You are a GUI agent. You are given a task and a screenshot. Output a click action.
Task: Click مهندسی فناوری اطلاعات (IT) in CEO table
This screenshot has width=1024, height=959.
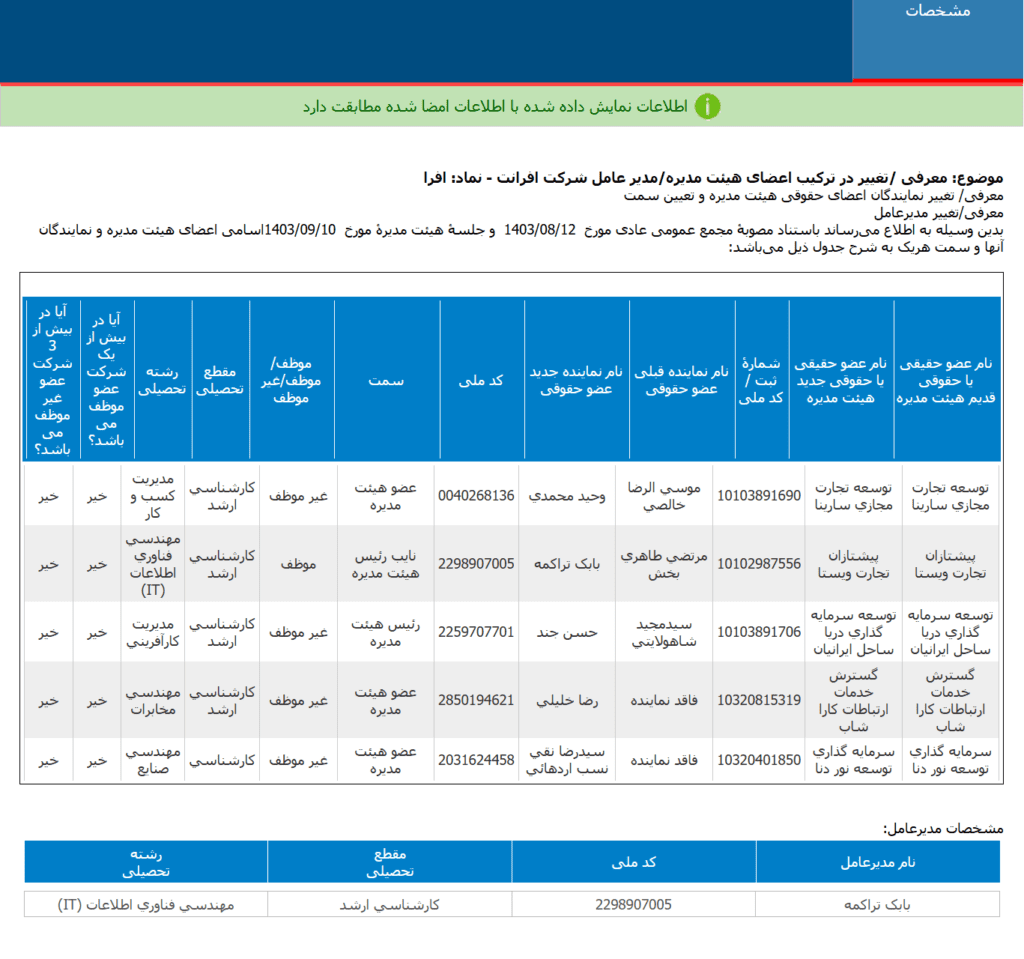pos(147,904)
